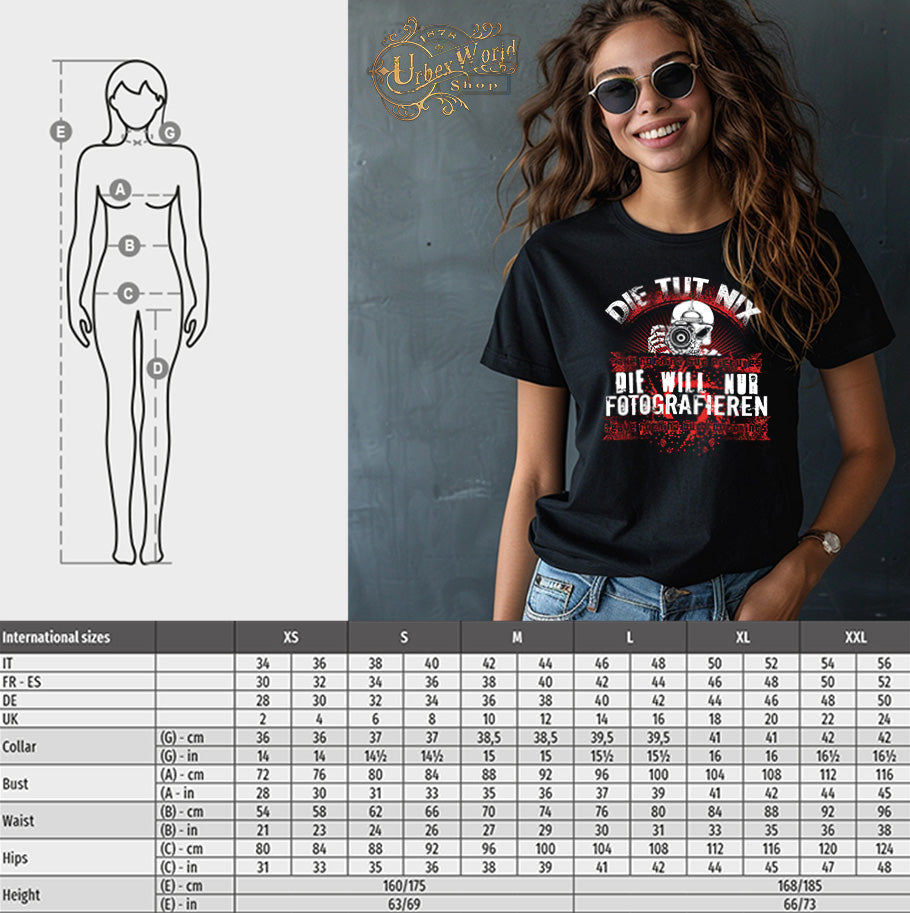Screen dimensions: 910x913
Task: Select the female body outline diagram
Action: (x=137, y=312)
